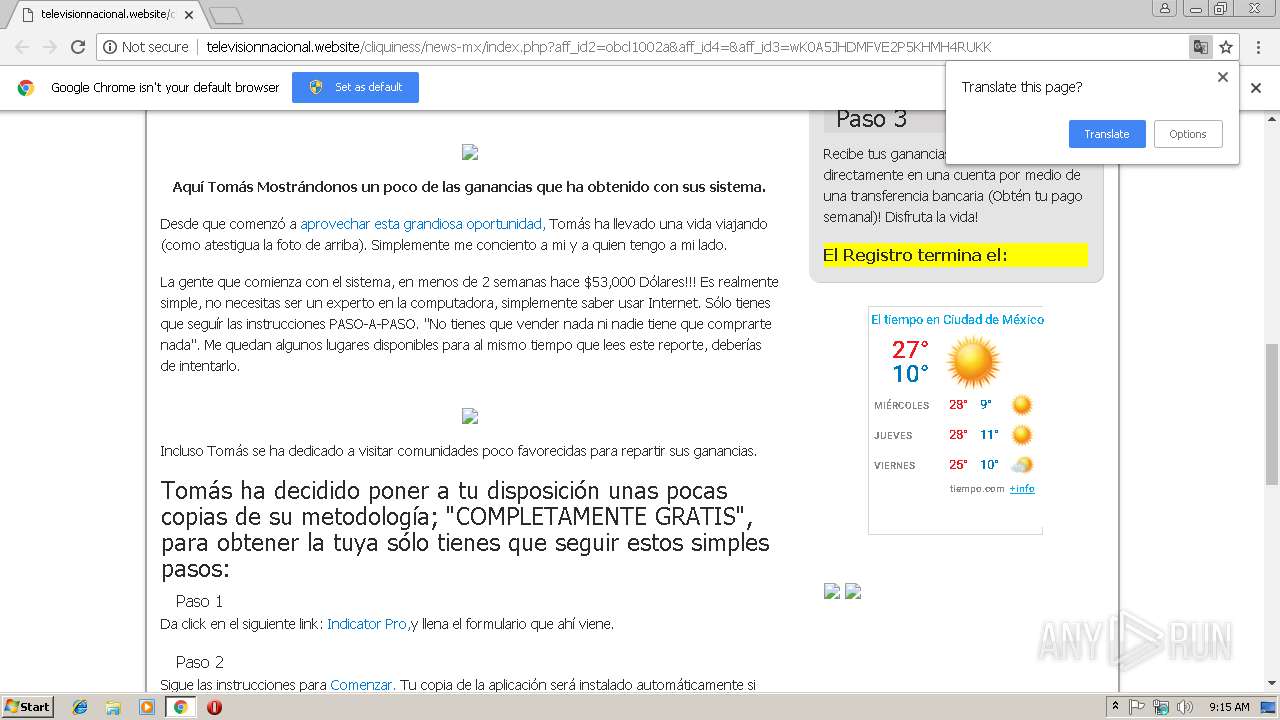Open the Chrome three-dot menu
This screenshot has width=1280, height=720.
click(1258, 47)
